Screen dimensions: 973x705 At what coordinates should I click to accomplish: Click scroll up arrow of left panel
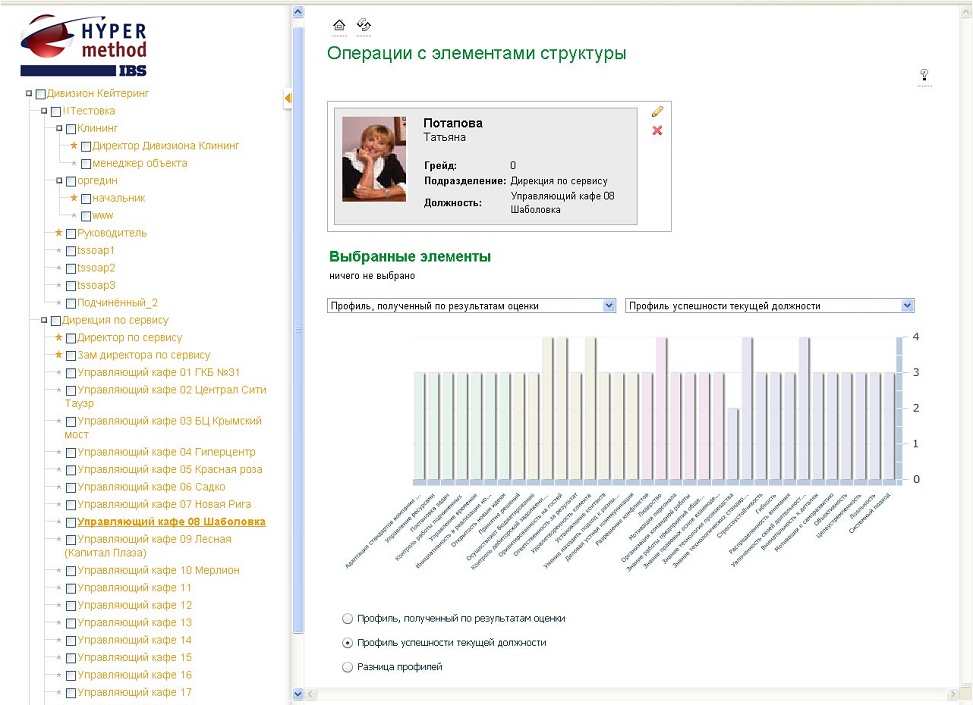(298, 12)
